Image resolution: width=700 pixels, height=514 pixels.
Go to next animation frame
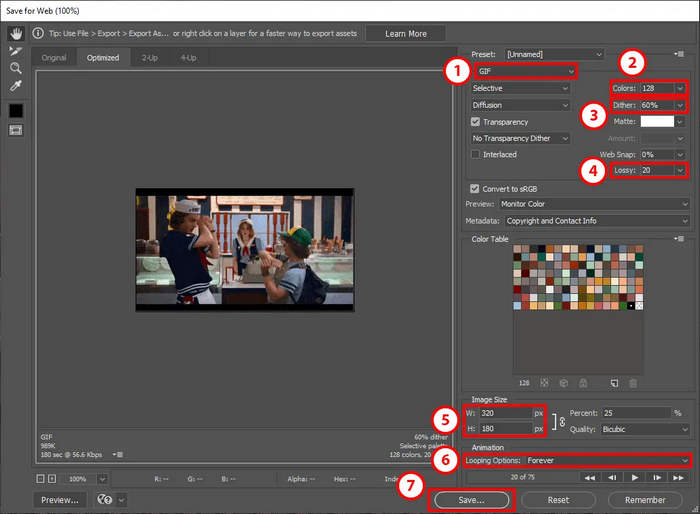tap(657, 477)
